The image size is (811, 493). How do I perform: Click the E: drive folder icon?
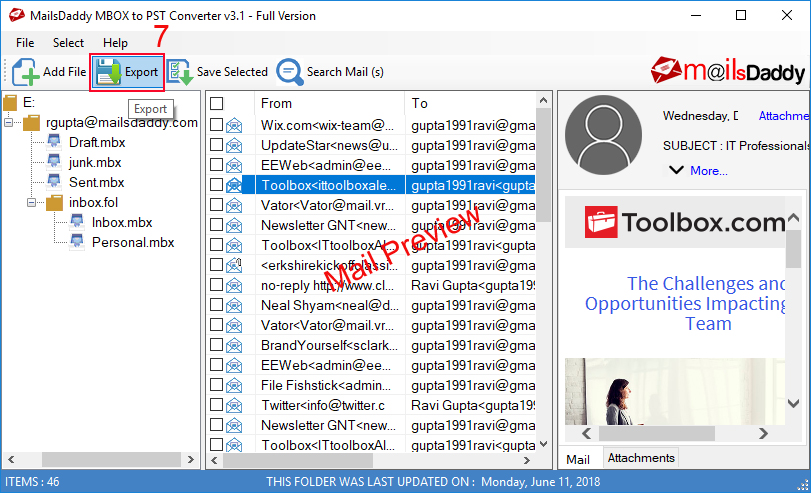coord(10,102)
